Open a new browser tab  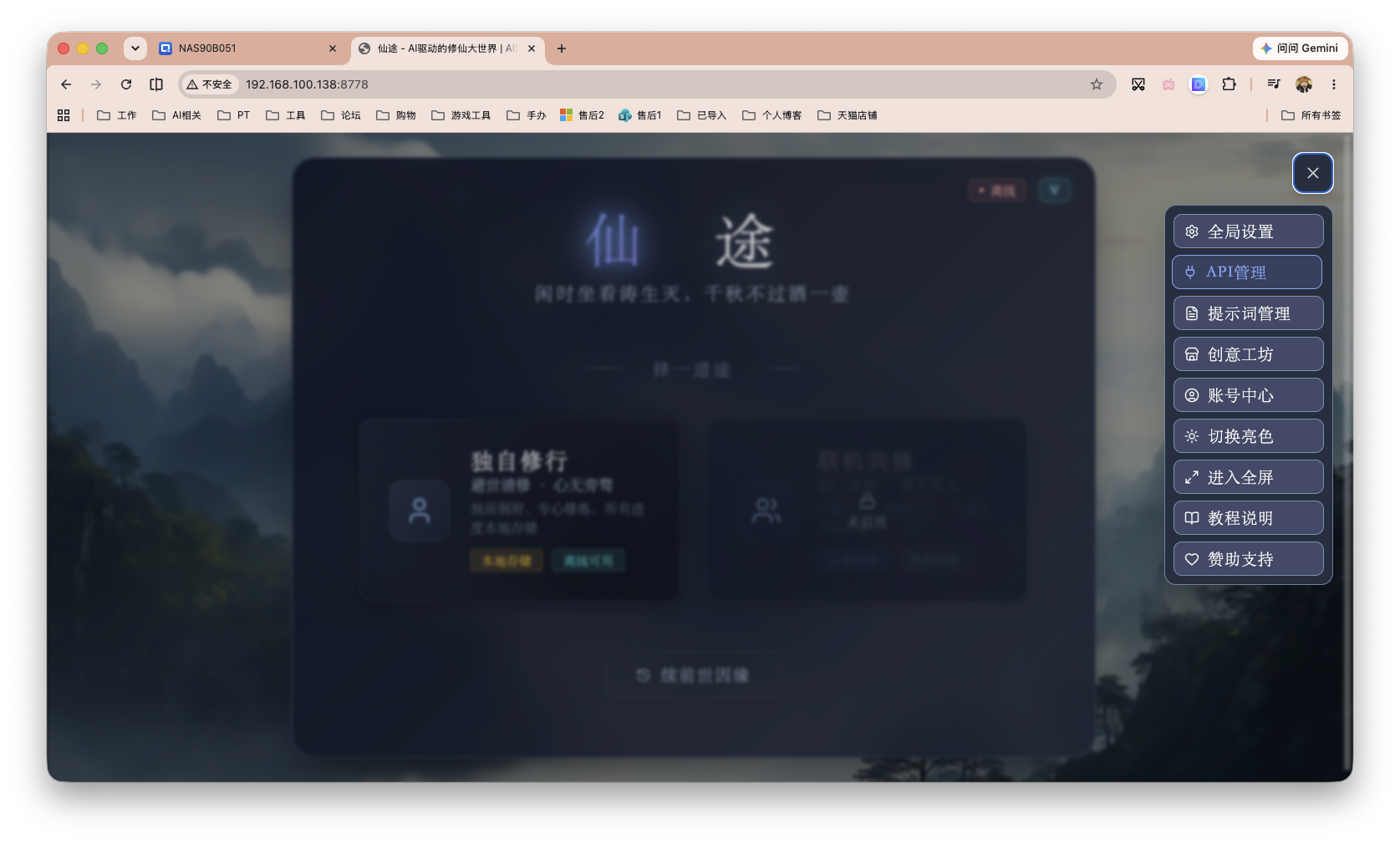[x=562, y=48]
